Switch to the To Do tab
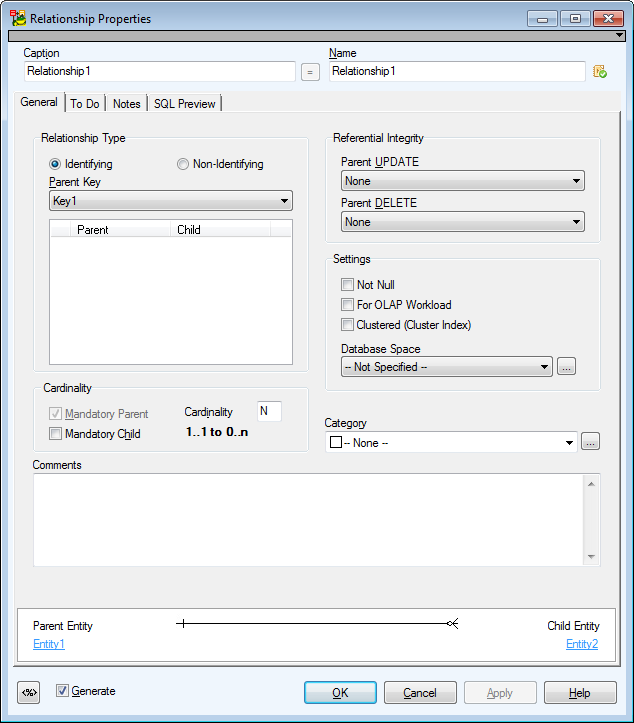 click(x=85, y=104)
